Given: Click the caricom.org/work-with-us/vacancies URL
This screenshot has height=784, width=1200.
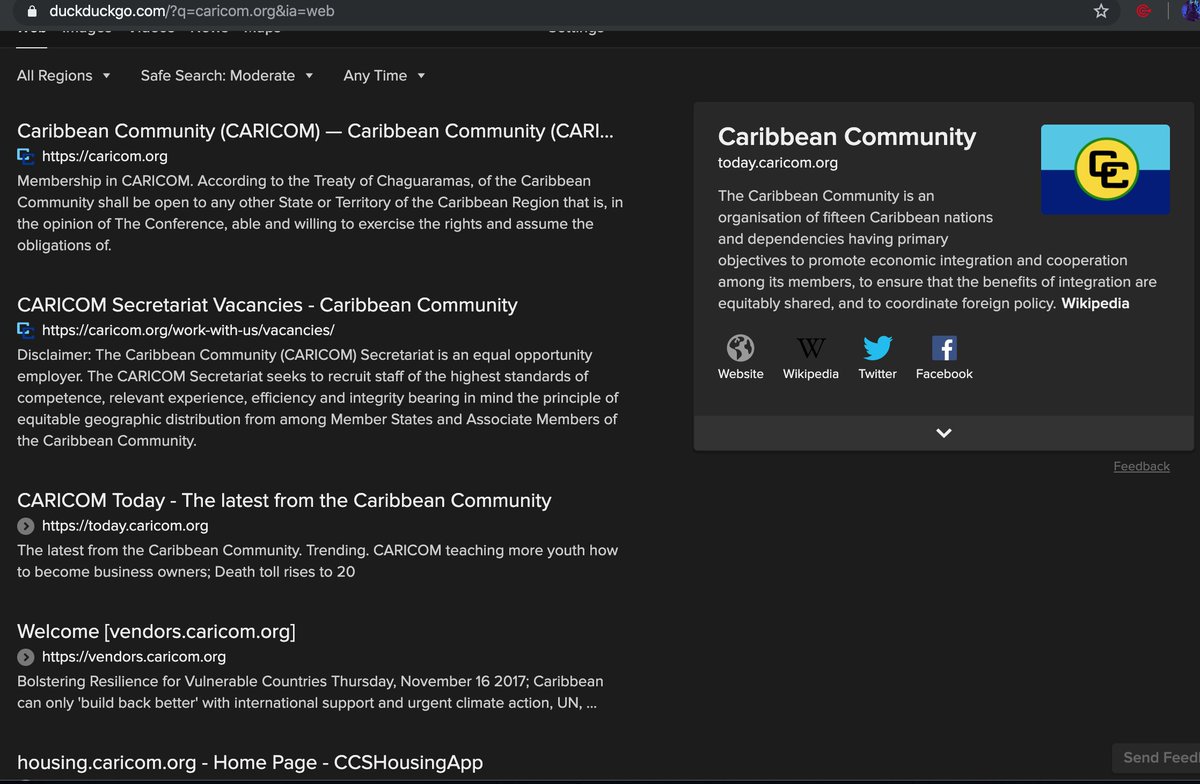Looking at the screenshot, I should 188,330.
